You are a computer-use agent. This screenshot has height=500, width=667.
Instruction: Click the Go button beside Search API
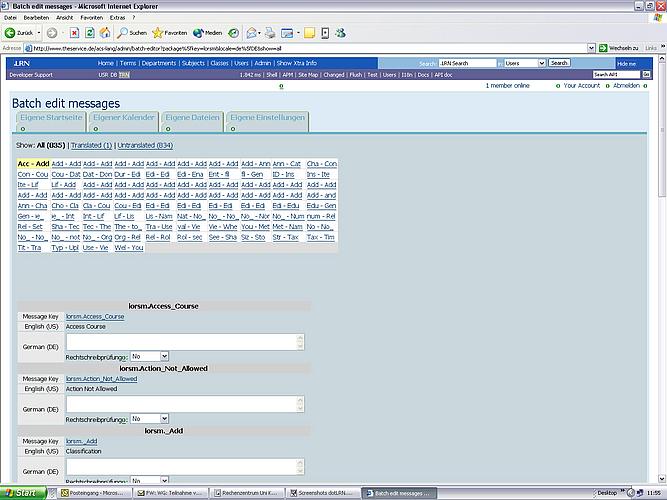click(x=646, y=74)
